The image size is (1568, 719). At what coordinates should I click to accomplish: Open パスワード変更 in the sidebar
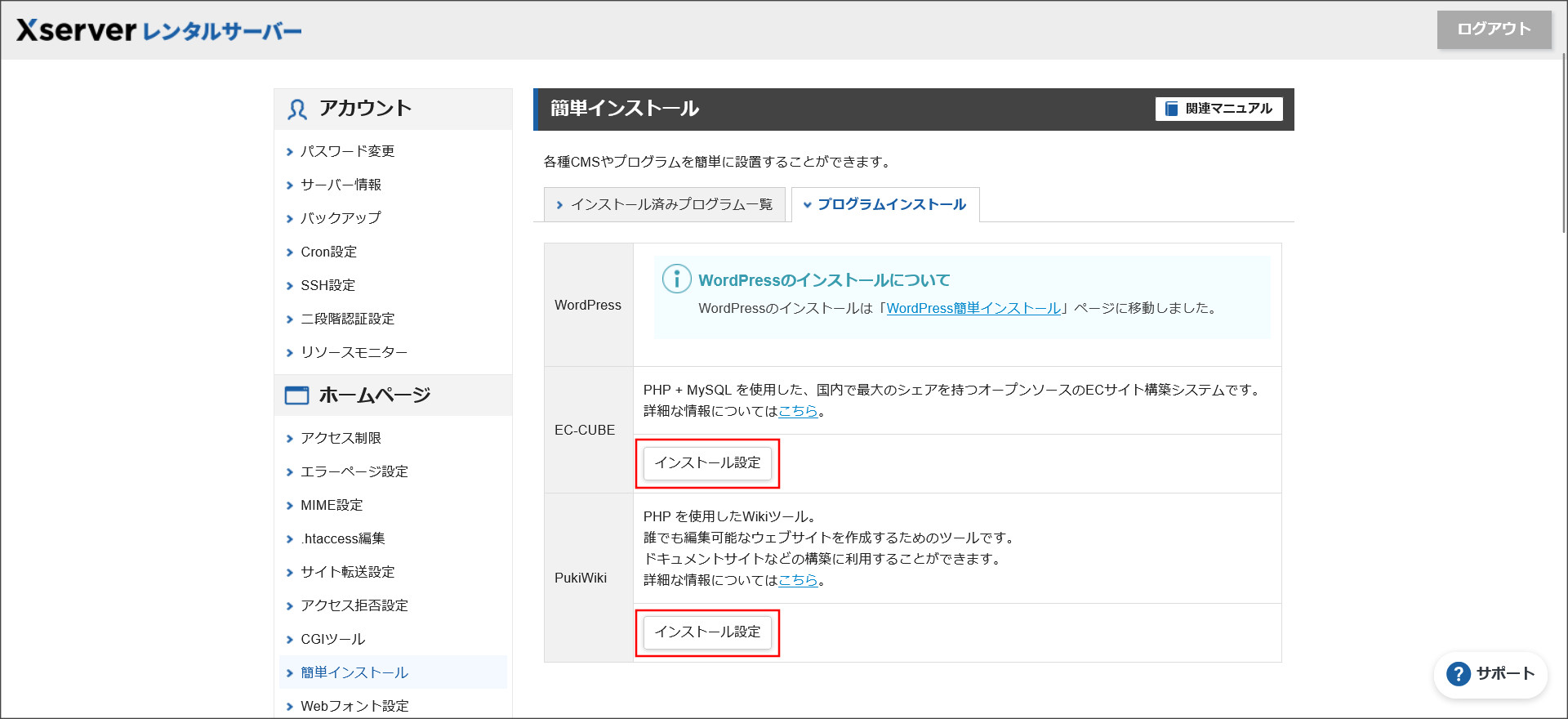tap(348, 151)
